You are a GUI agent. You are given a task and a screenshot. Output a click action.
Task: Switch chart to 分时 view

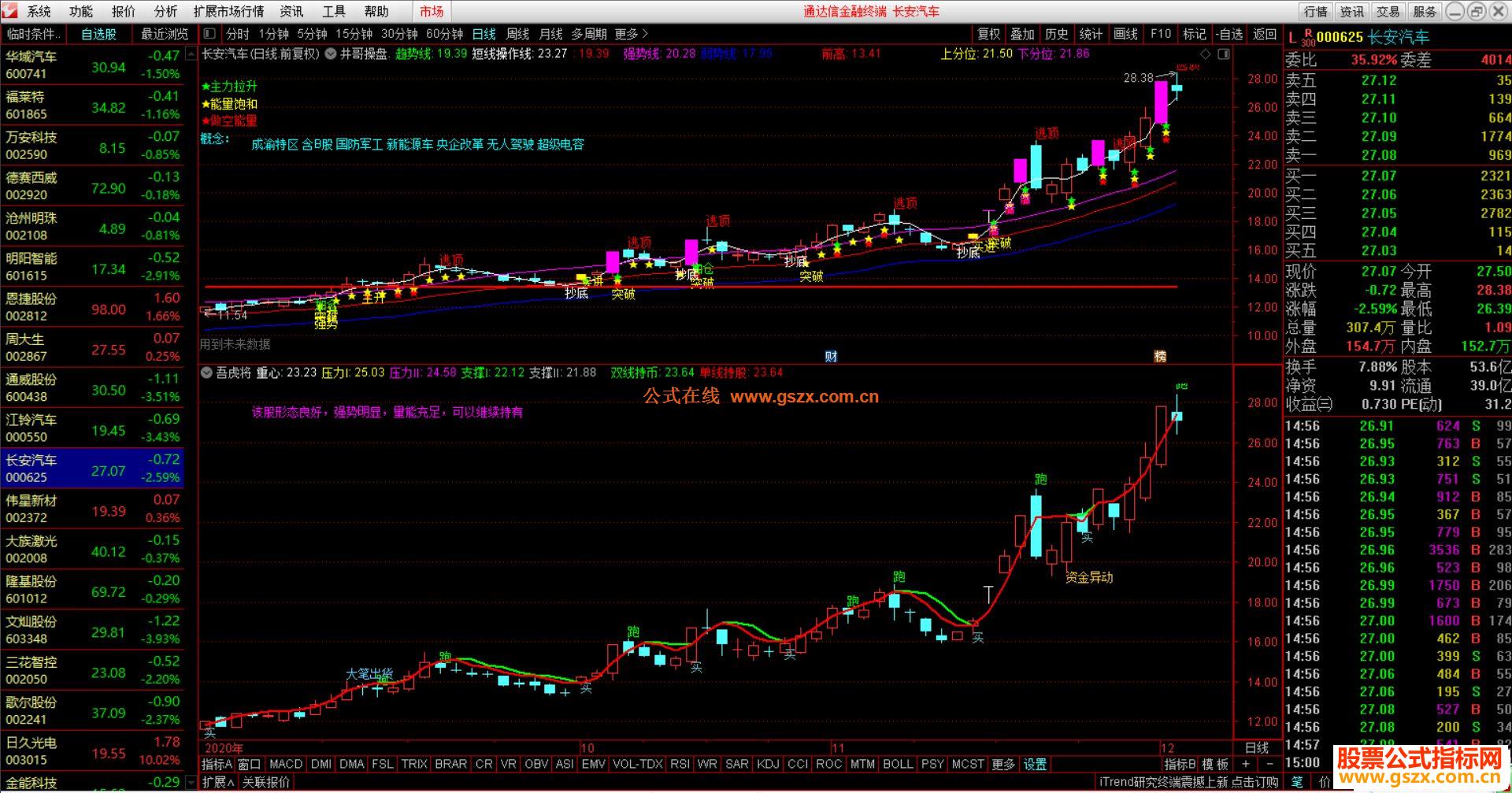pos(237,34)
